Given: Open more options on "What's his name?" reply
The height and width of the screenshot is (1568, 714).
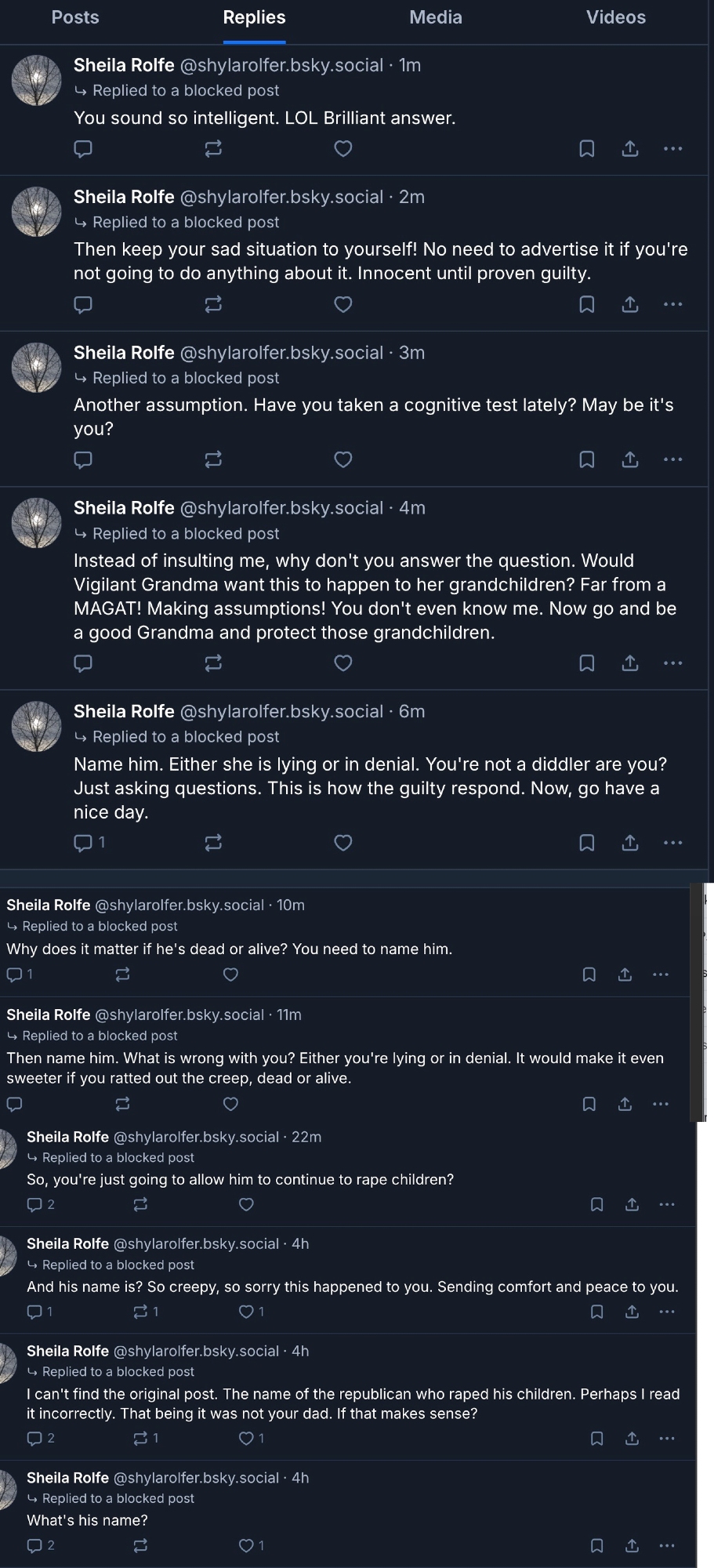Looking at the screenshot, I should [666, 1545].
